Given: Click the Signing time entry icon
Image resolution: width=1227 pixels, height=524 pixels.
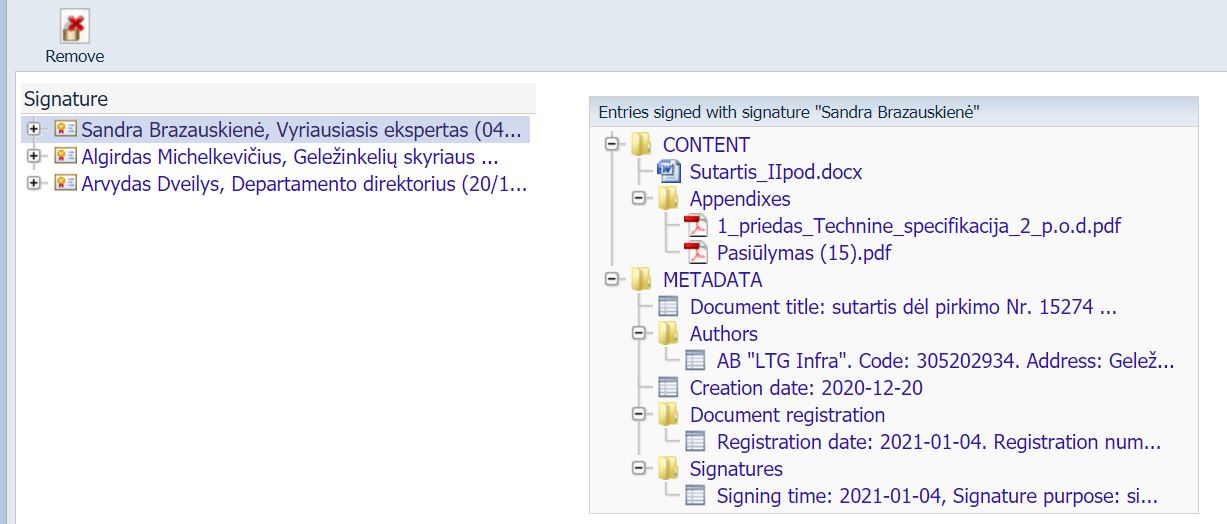Looking at the screenshot, I should (x=695, y=496).
